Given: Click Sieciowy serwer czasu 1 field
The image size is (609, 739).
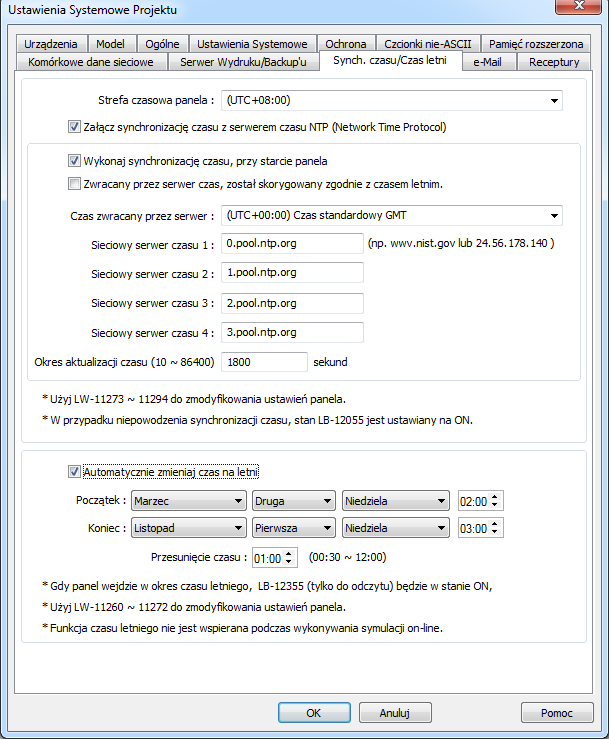Looking at the screenshot, I should coord(292,244).
